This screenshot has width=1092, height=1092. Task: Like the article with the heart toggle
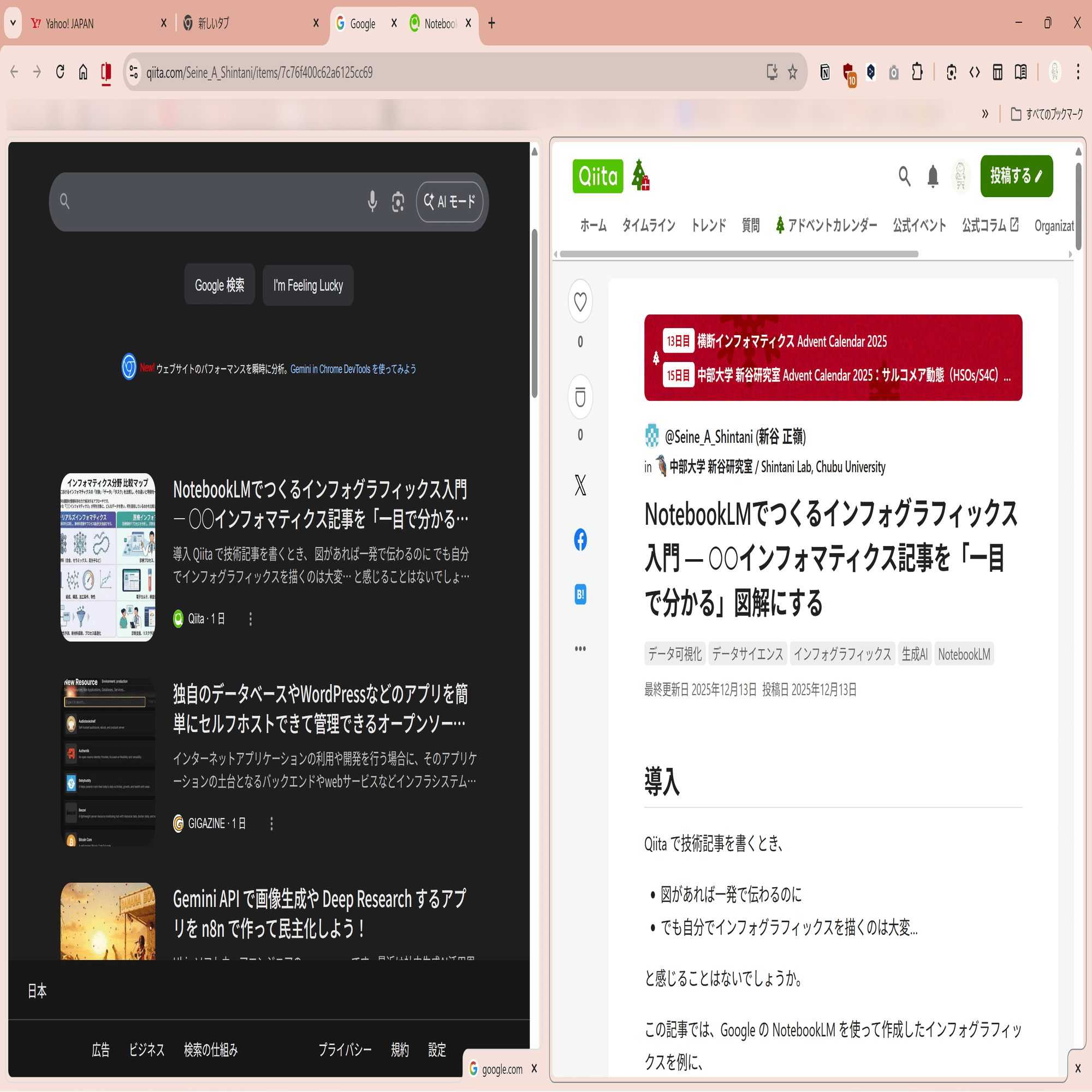click(x=580, y=301)
